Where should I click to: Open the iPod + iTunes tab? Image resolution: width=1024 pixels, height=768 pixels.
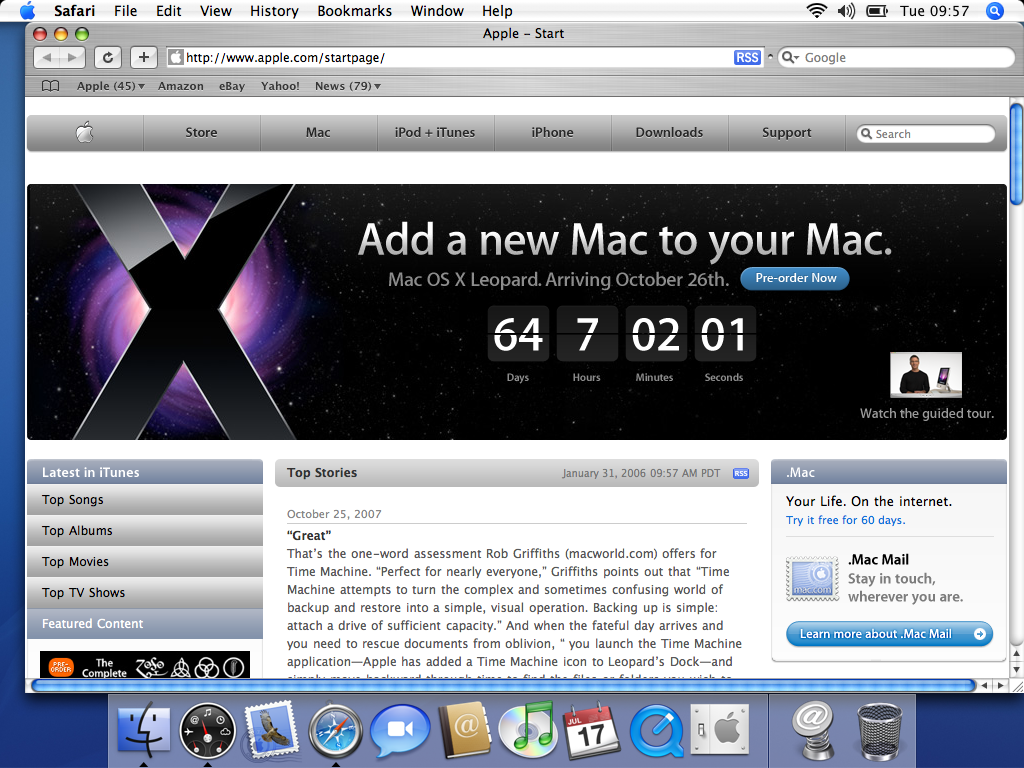pyautogui.click(x=435, y=133)
